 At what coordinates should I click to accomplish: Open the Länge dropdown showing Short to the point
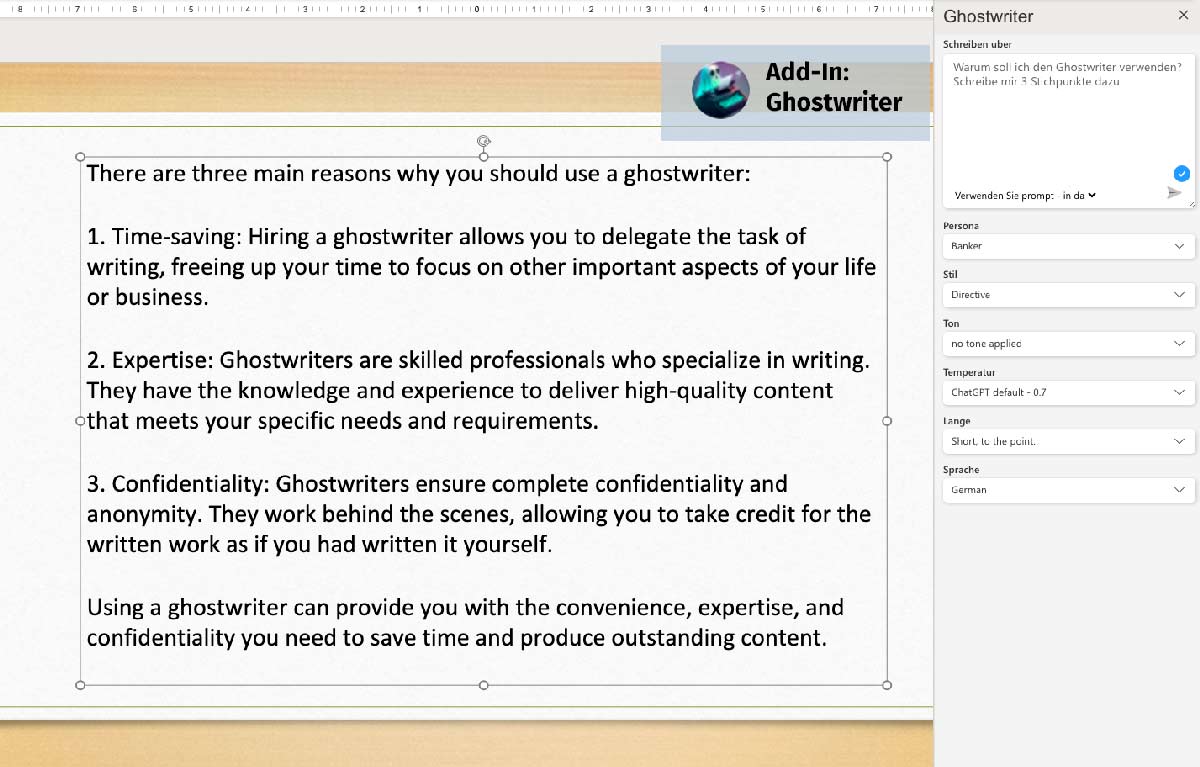pos(1068,441)
